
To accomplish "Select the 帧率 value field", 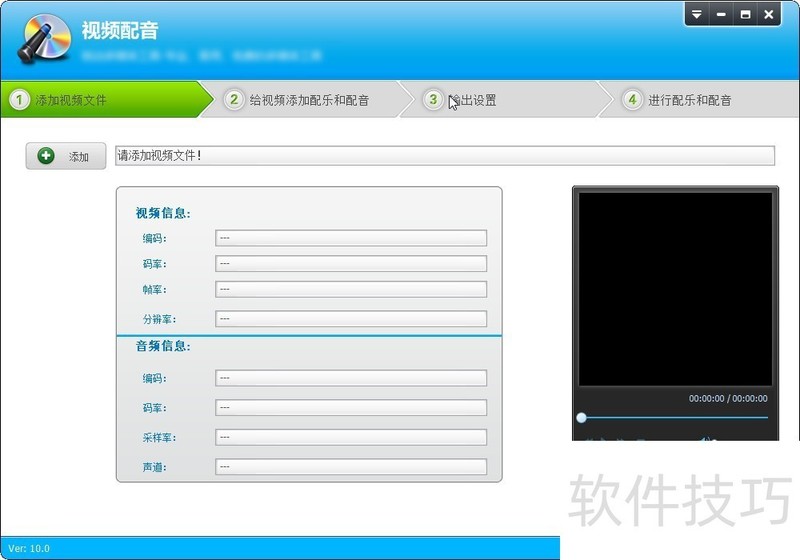I will tap(350, 289).
